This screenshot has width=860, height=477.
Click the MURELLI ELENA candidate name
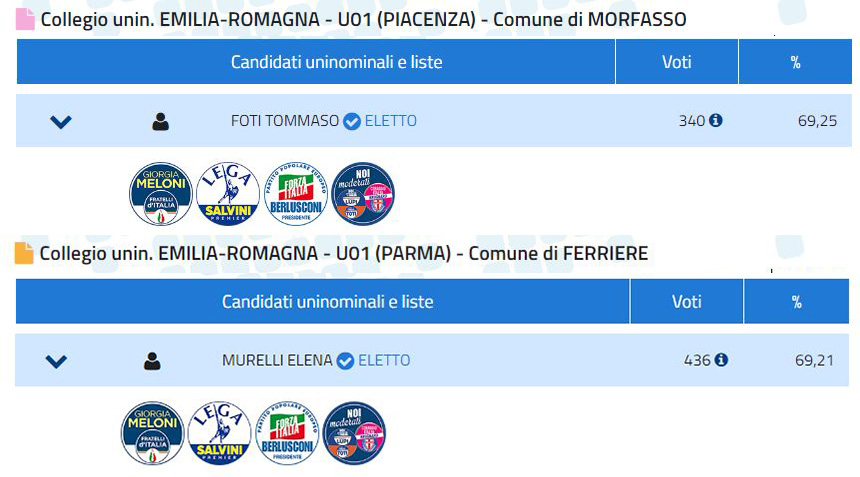[x=277, y=360]
